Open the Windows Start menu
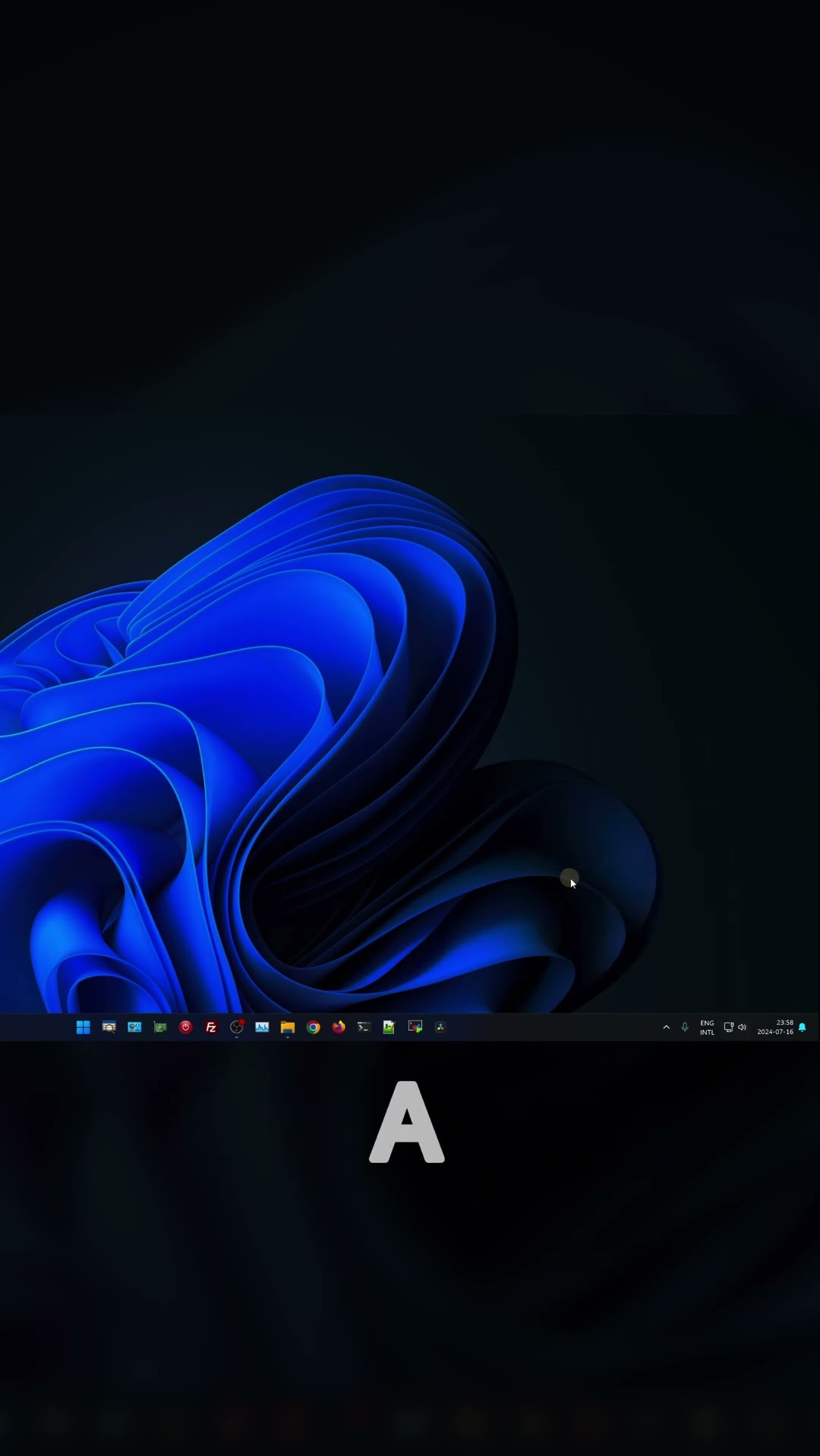 [84, 1027]
